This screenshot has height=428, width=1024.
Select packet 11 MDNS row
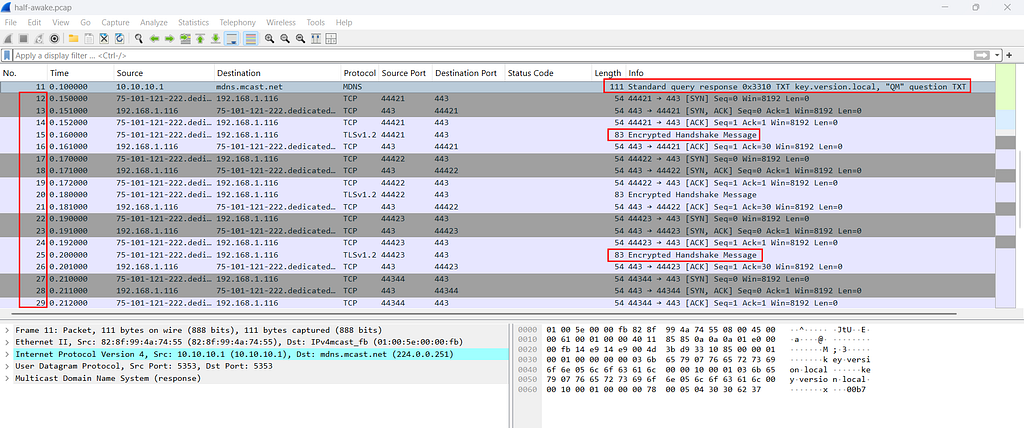(x=496, y=86)
